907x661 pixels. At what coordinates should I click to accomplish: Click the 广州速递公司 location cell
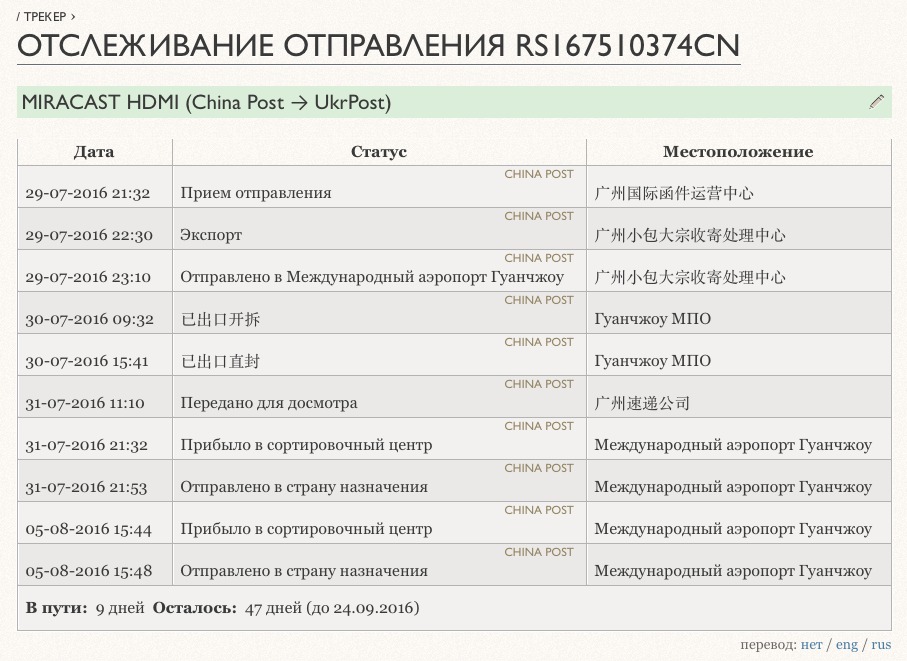point(642,403)
